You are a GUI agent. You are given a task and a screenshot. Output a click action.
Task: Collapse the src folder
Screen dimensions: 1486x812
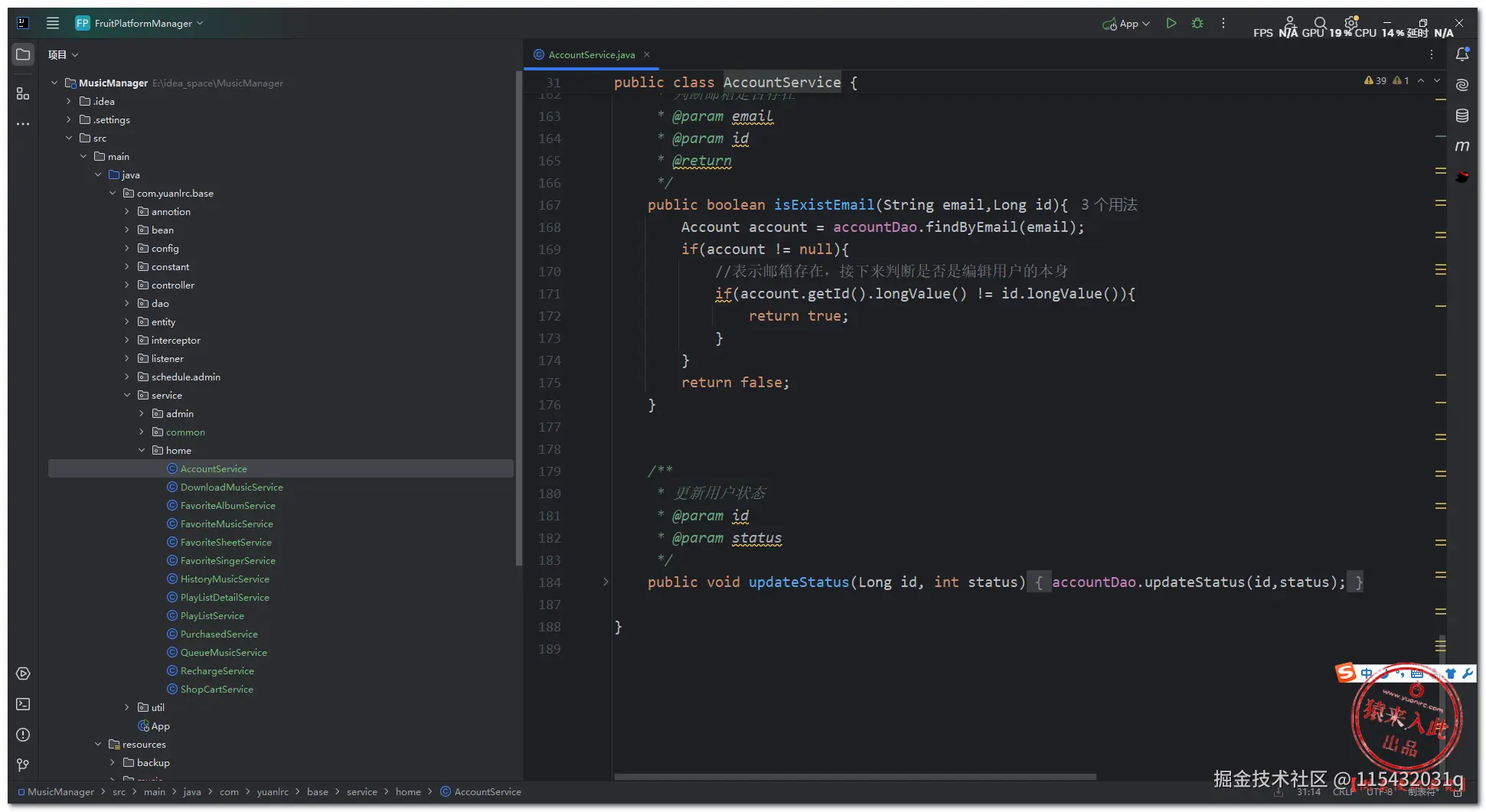pos(69,138)
